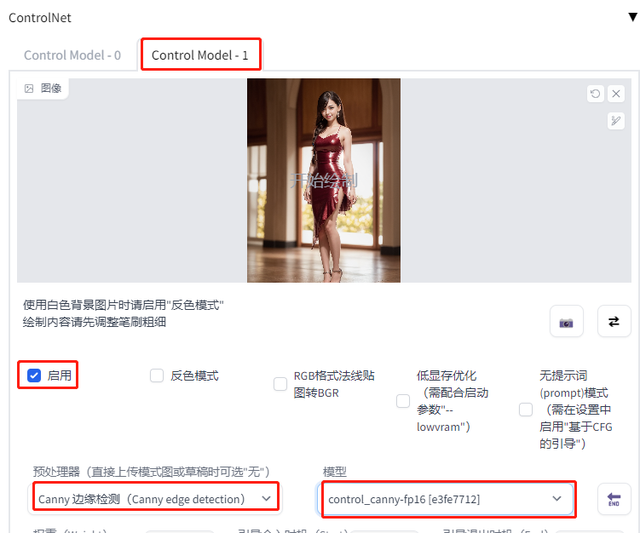Disable the 启用 checkbox

point(34,376)
